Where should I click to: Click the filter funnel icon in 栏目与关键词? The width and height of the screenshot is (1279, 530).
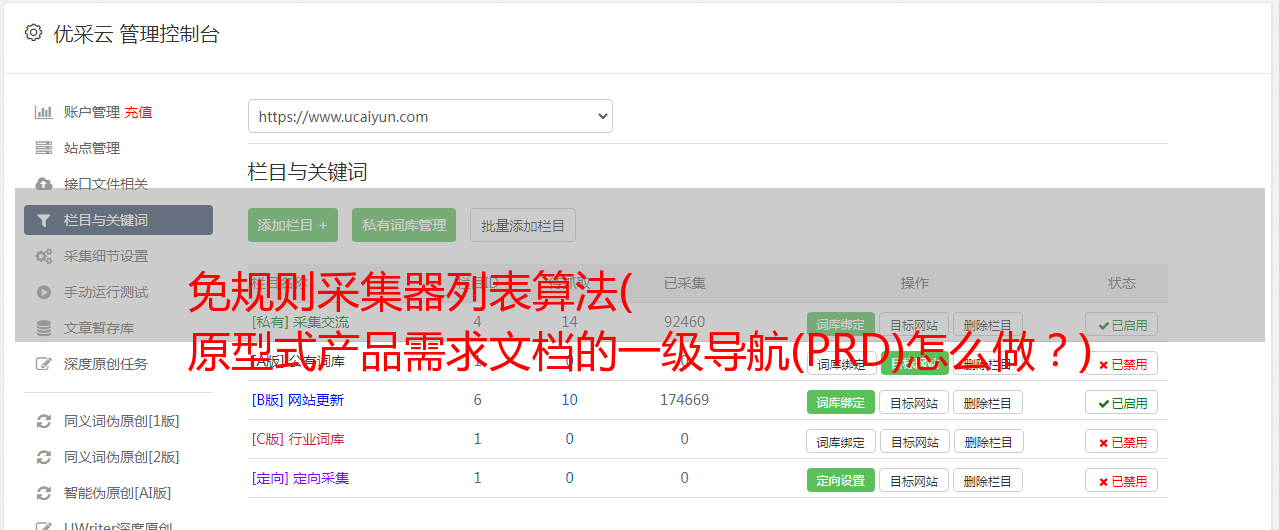point(43,220)
